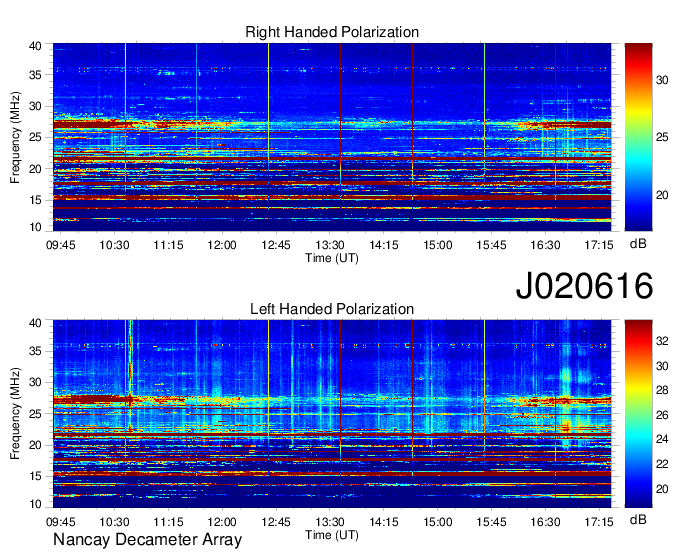Click the top plot's "Frequency (MHz)" axis label
This screenshot has width=680, height=552.
pyautogui.click(x=15, y=137)
